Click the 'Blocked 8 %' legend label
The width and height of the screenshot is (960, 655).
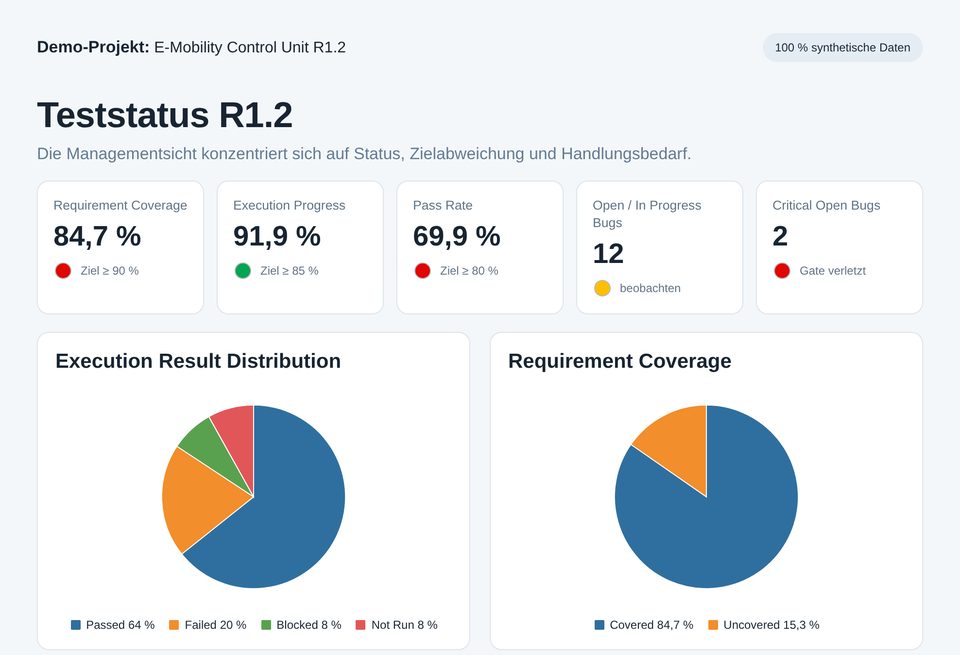309,625
